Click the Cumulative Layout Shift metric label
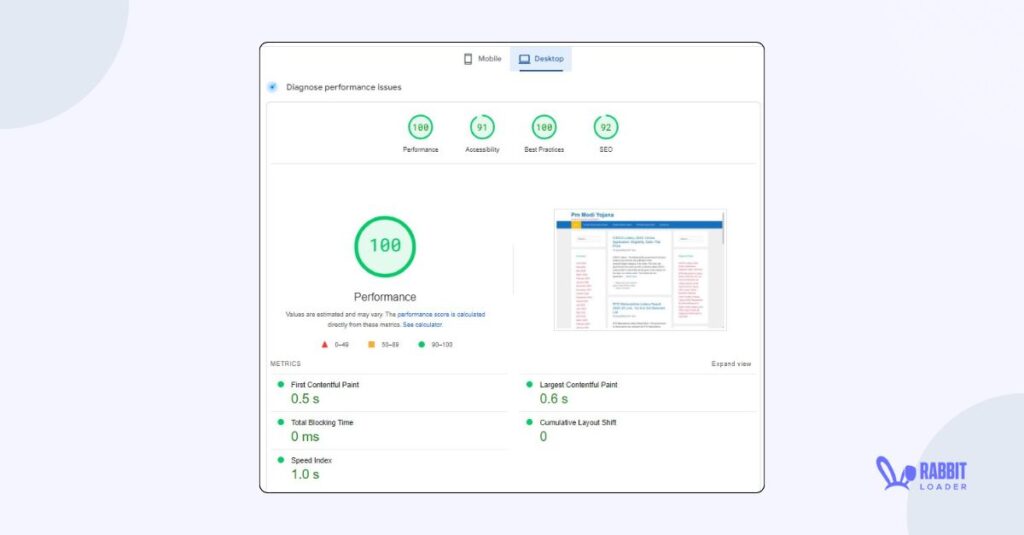The image size is (1024, 535). 578,423
